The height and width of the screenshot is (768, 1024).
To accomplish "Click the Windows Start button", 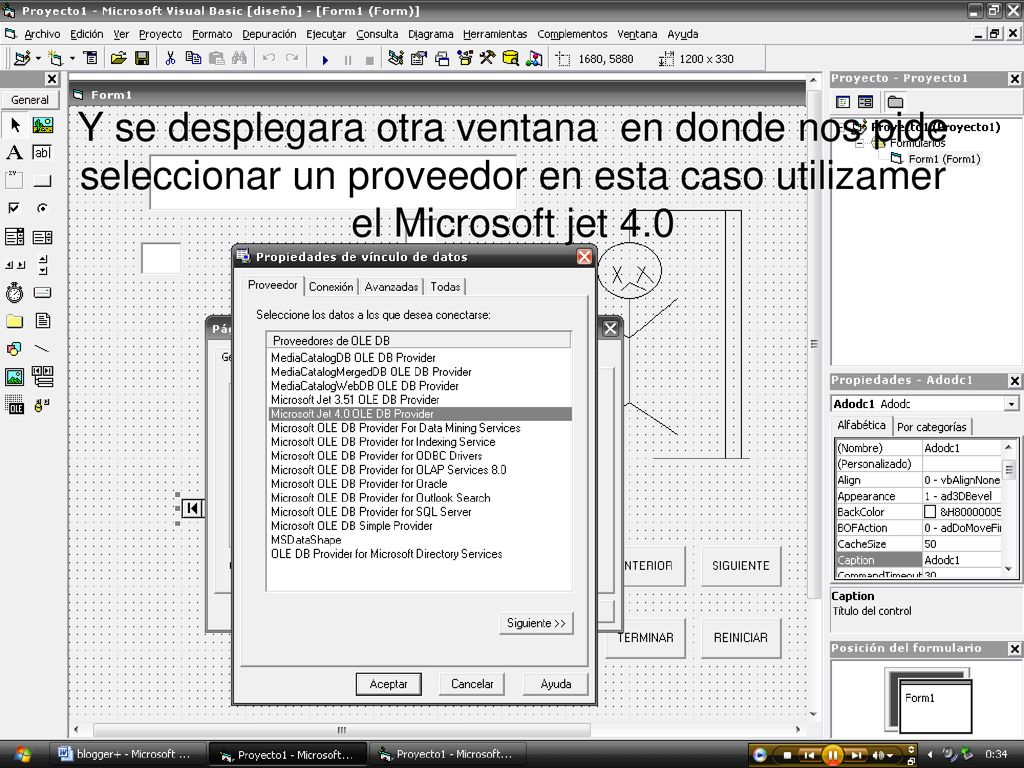I will point(22,754).
